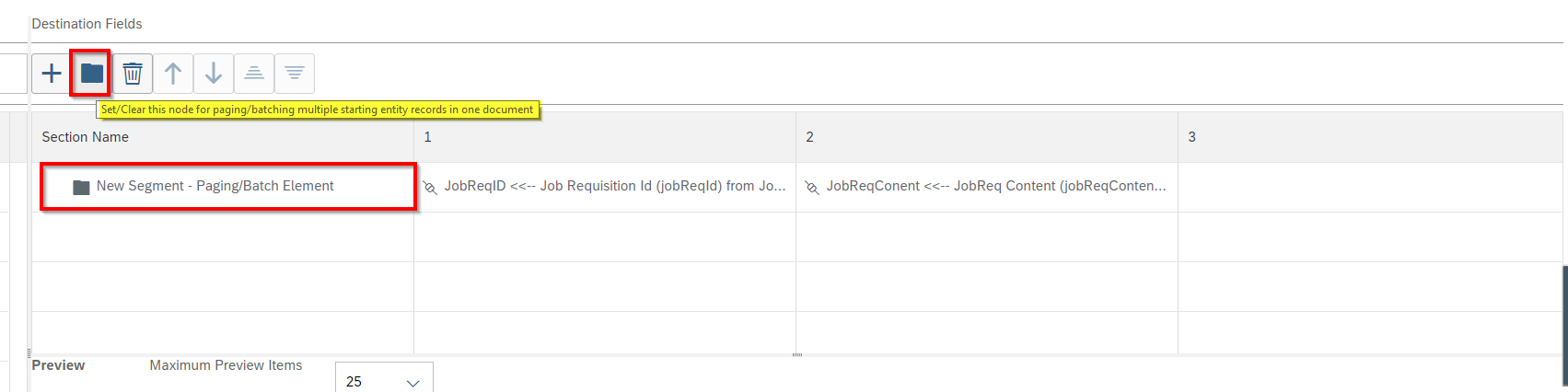Toggle the paging/batch folder icon
1568x392 pixels.
92,74
